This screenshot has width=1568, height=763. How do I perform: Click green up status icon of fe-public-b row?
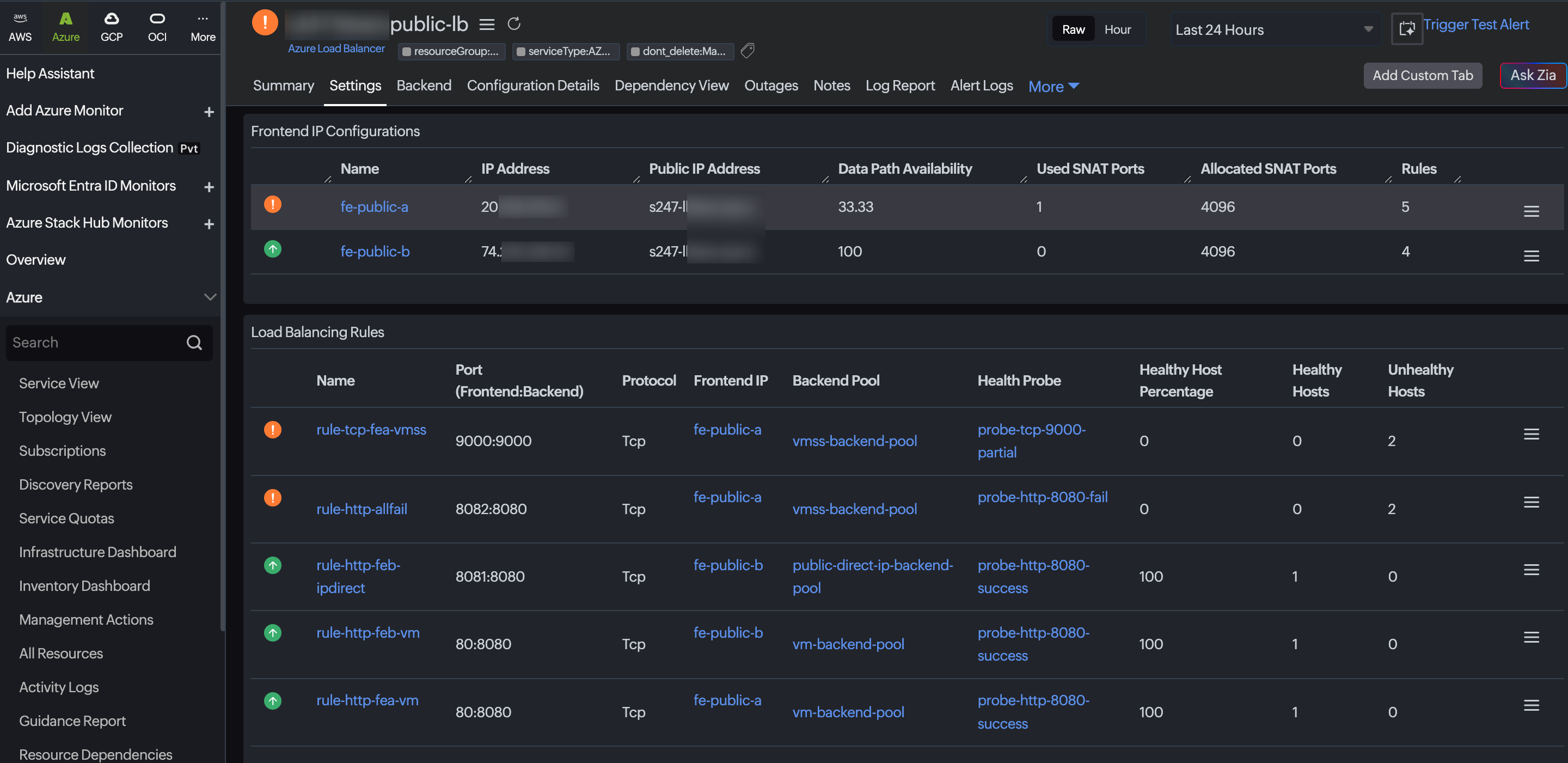(x=273, y=248)
